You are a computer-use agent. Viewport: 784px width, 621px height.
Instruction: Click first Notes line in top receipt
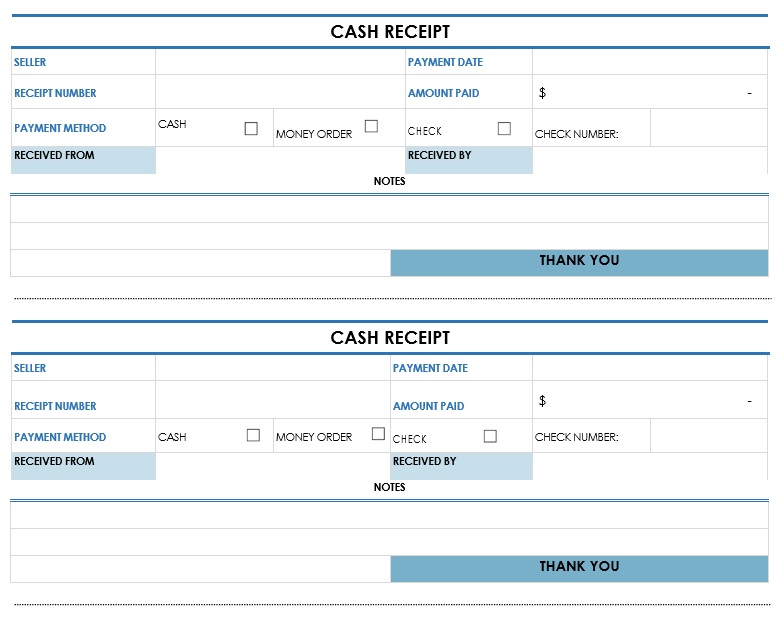click(389, 209)
